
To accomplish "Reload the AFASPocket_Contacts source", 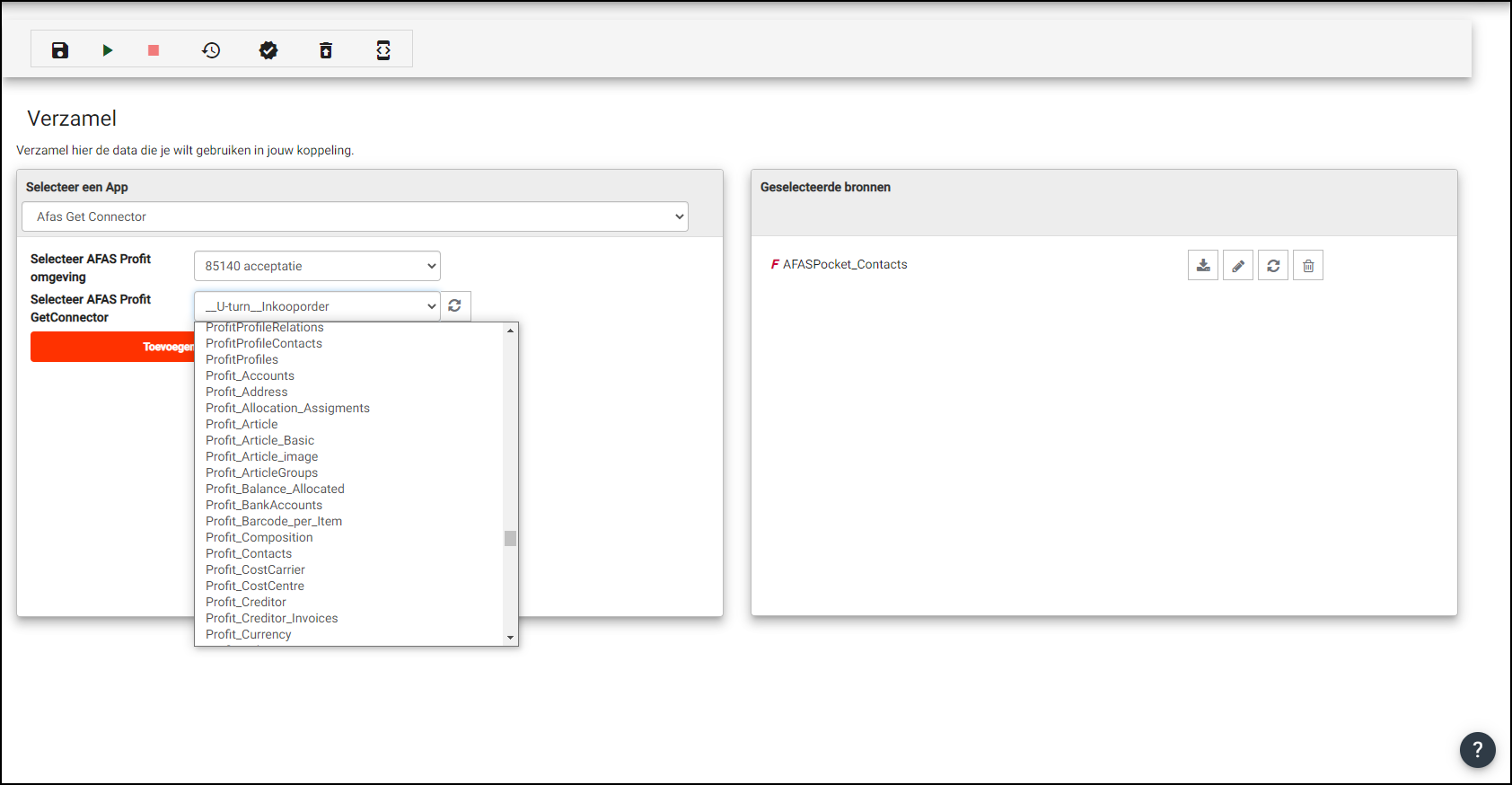I will [1273, 266].
